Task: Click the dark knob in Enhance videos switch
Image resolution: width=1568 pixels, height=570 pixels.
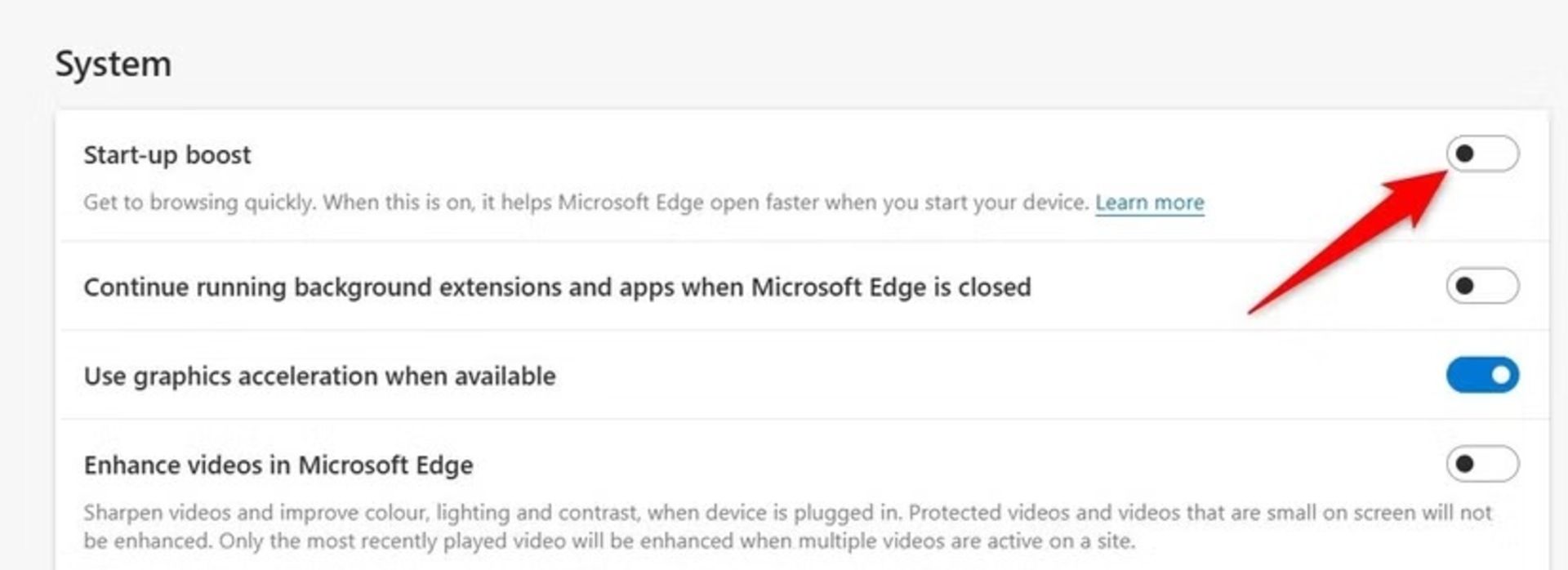Action: click(1465, 464)
